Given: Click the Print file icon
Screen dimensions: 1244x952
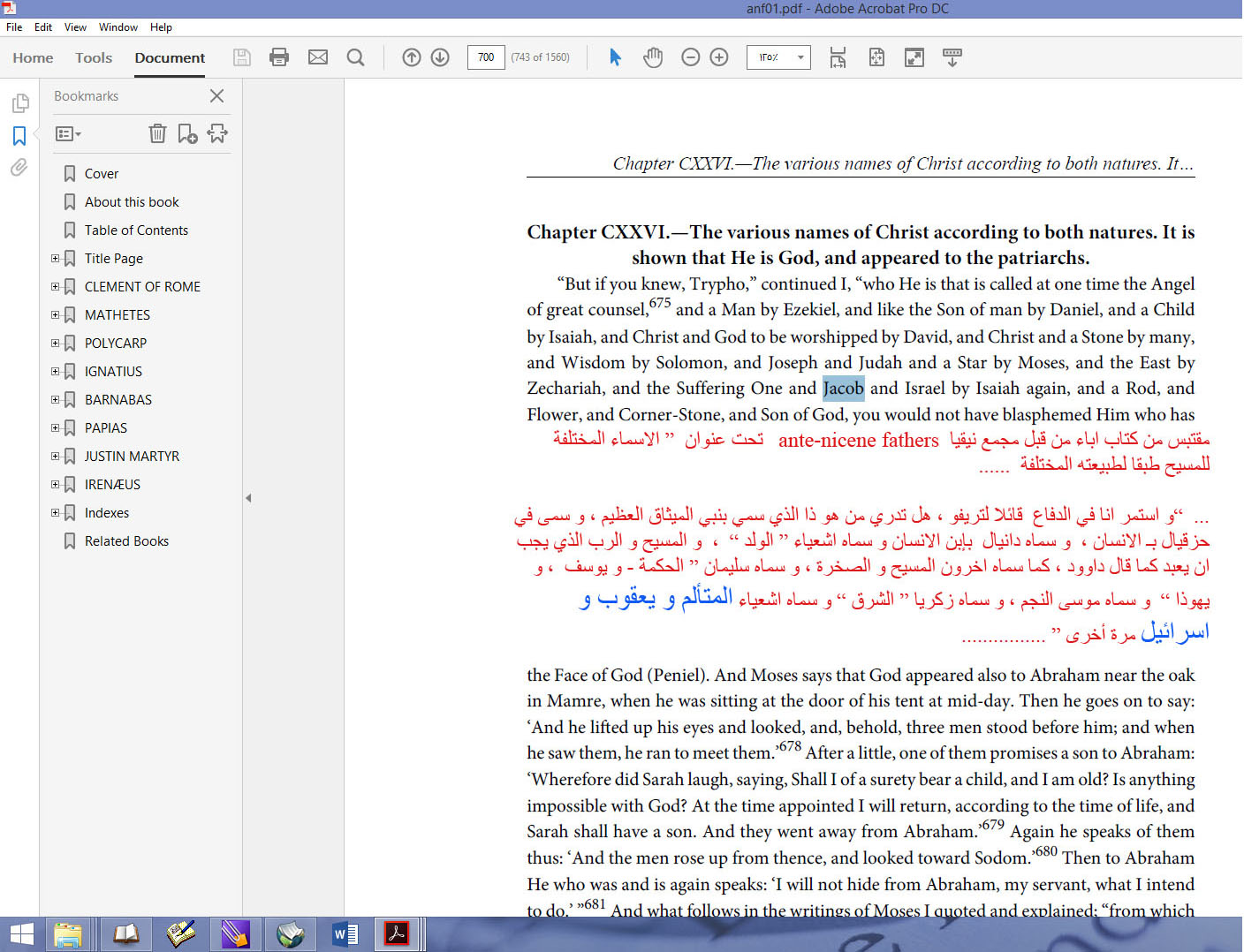Looking at the screenshot, I should 279,57.
